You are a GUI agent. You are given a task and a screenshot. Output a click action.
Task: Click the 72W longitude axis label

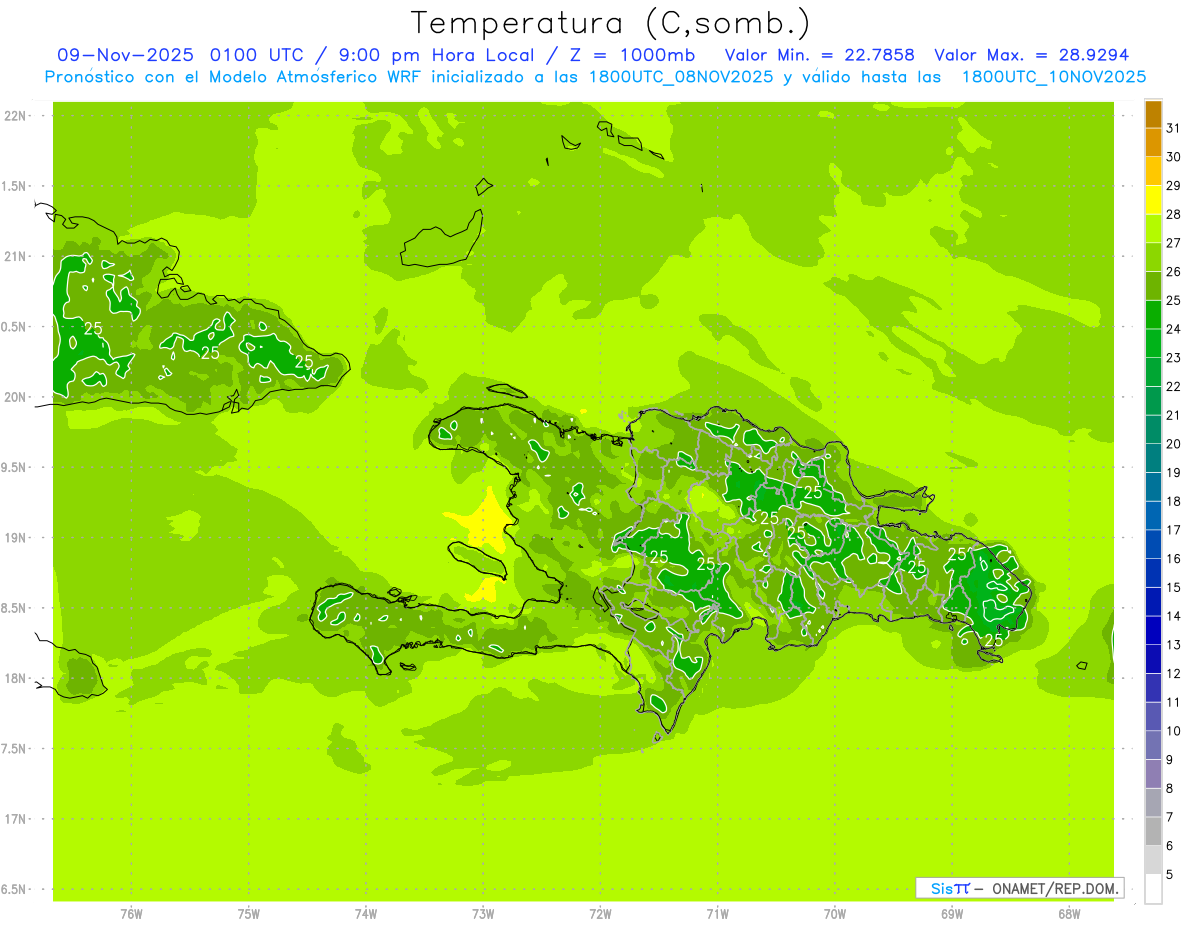click(x=600, y=913)
